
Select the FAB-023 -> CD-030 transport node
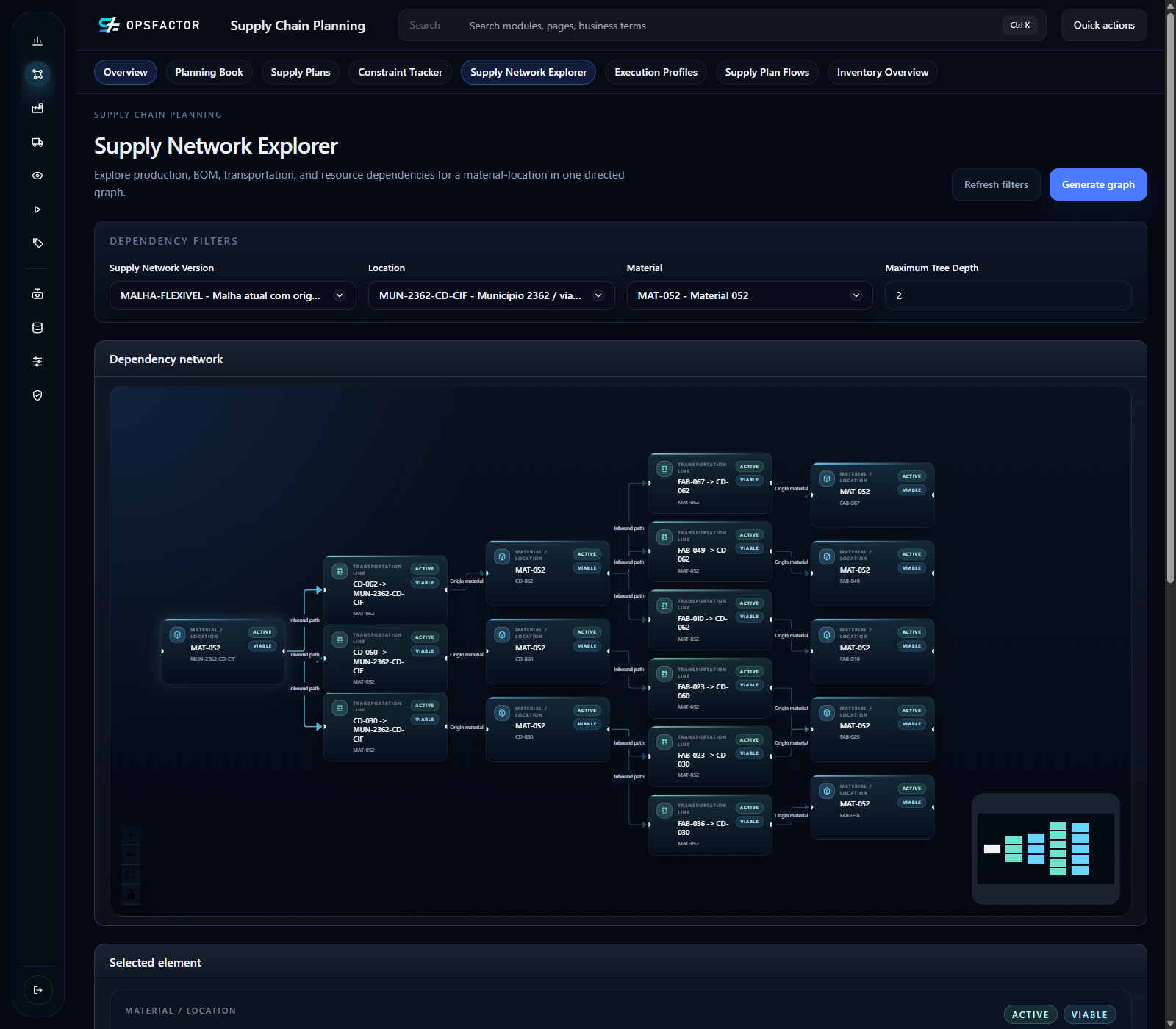[x=710, y=756]
